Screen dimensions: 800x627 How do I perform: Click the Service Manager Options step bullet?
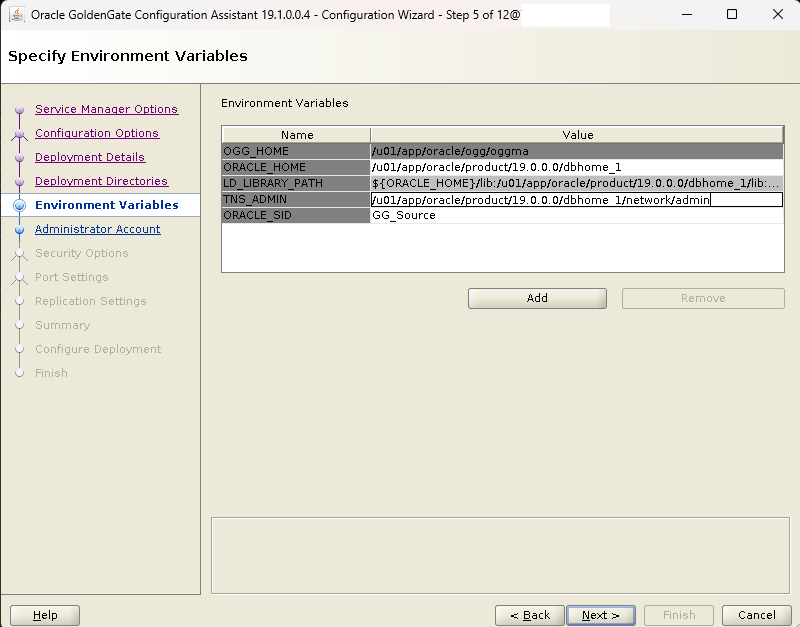(x=19, y=109)
